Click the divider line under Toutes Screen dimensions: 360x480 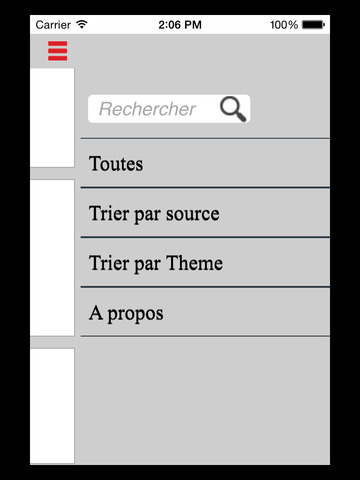(205, 188)
